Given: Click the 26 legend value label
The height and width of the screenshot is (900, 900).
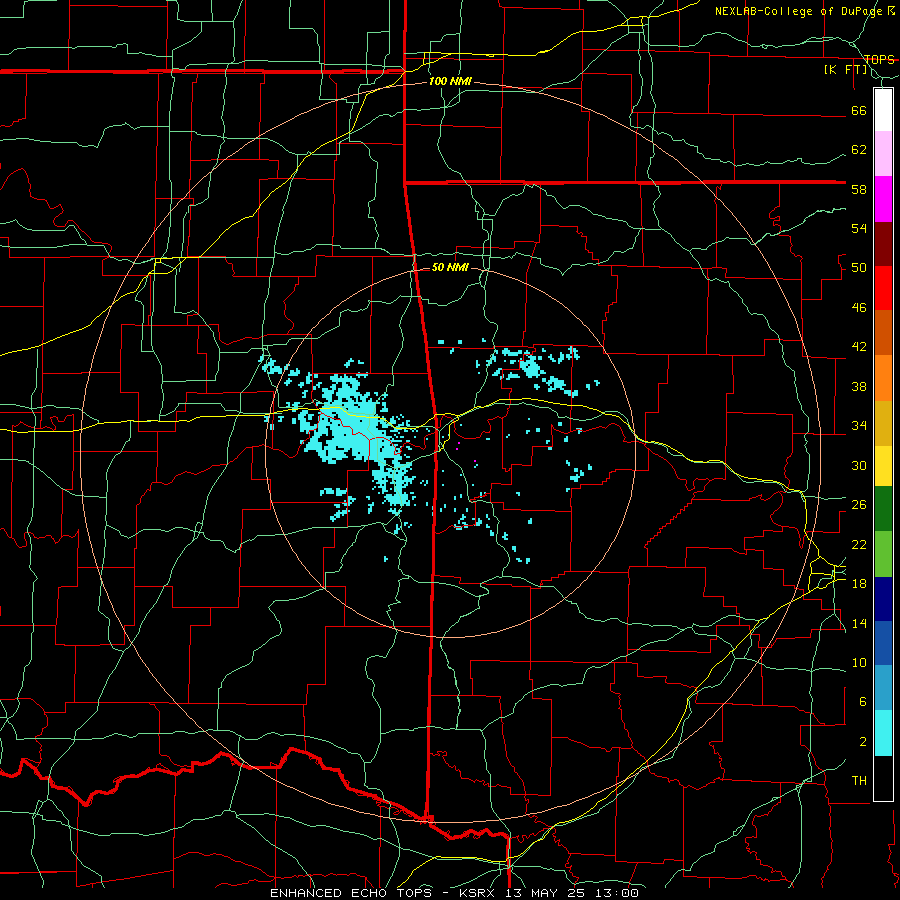Looking at the screenshot, I should coord(859,505).
